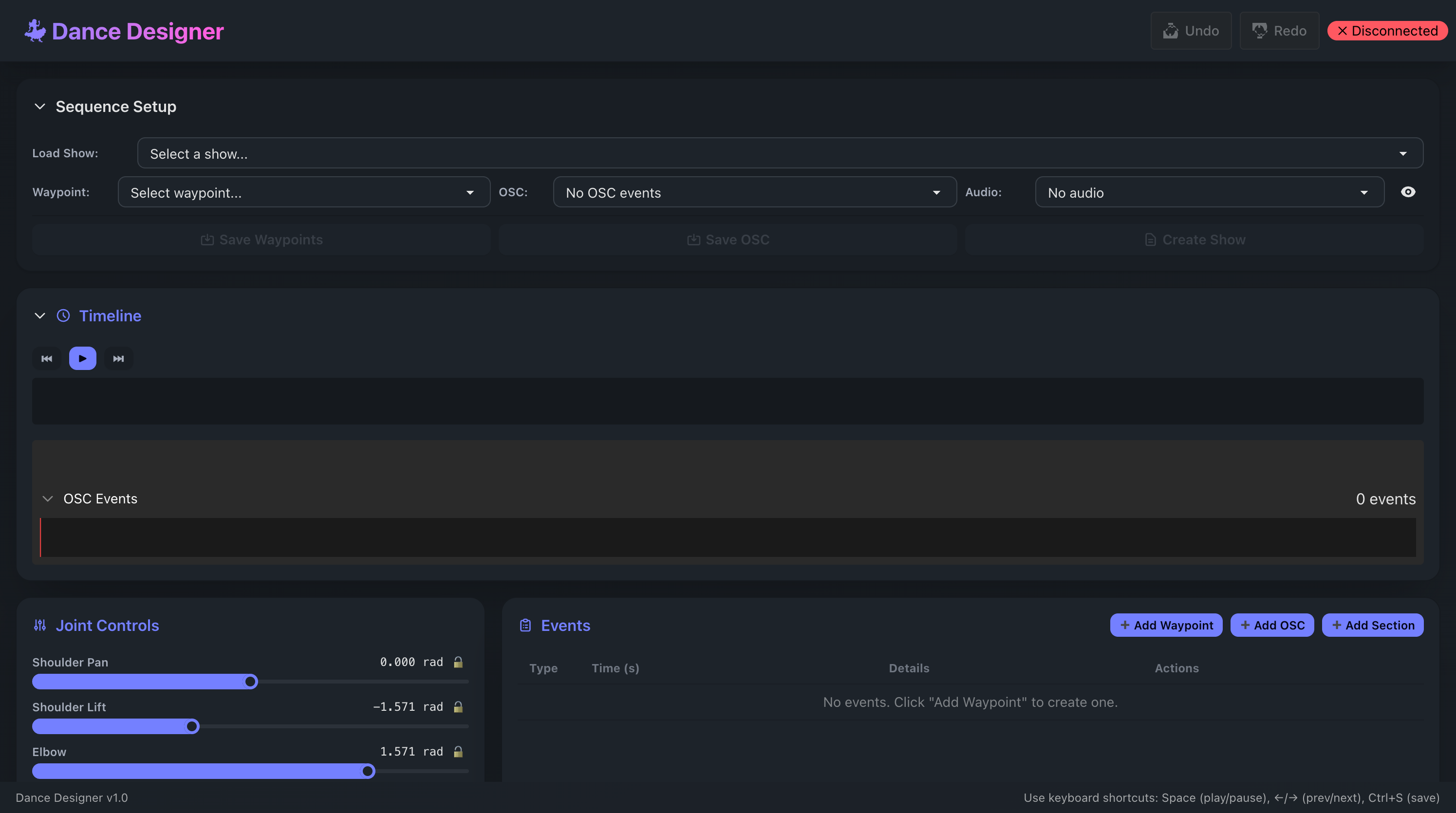
Task: Open the Select waypoint dropdown
Action: tap(303, 192)
